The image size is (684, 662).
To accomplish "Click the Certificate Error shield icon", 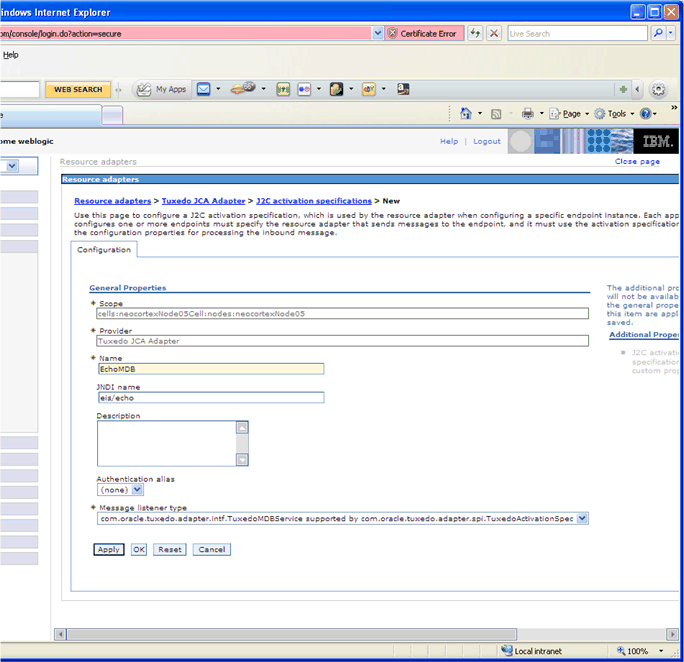I will pos(392,33).
